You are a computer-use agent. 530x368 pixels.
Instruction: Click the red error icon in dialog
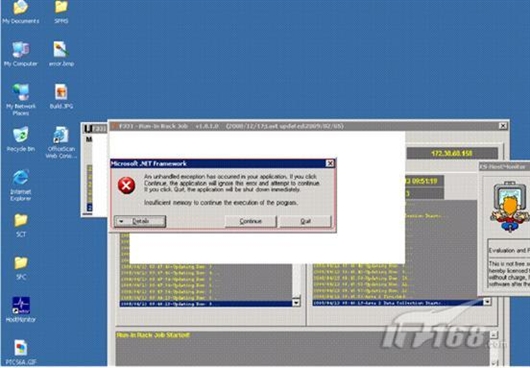coord(126,186)
